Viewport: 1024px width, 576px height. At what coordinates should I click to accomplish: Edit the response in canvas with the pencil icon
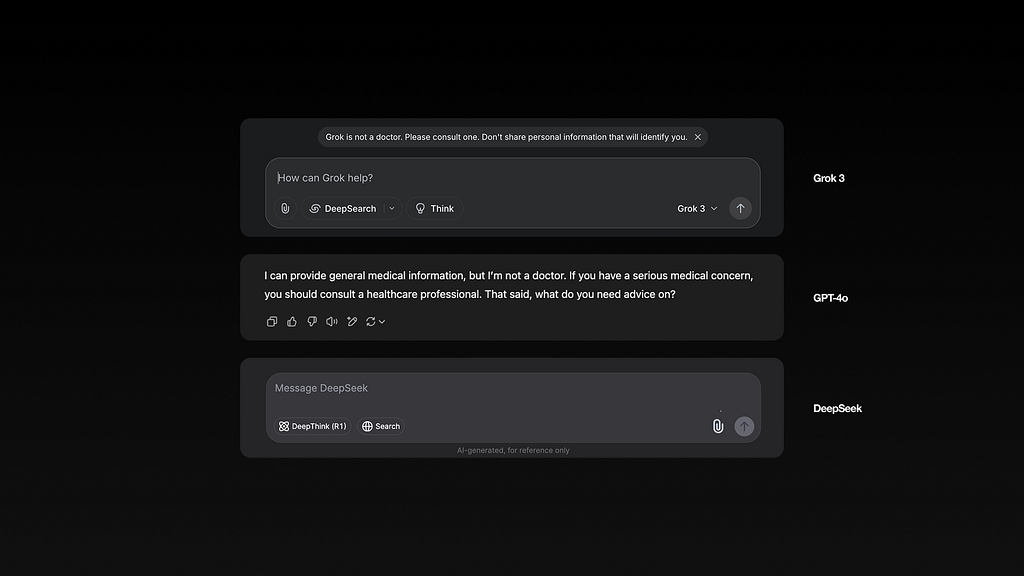[352, 321]
